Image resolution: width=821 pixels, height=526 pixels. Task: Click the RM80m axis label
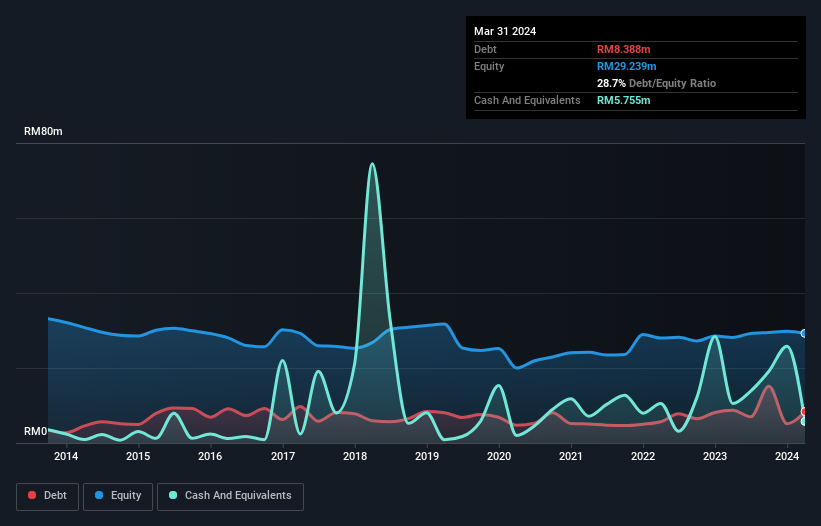(43, 131)
